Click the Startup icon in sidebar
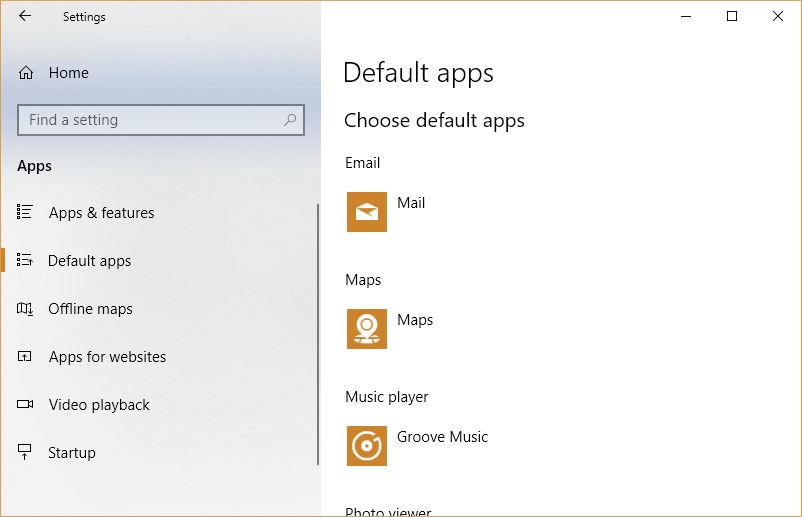This screenshot has width=802, height=517. (25, 452)
